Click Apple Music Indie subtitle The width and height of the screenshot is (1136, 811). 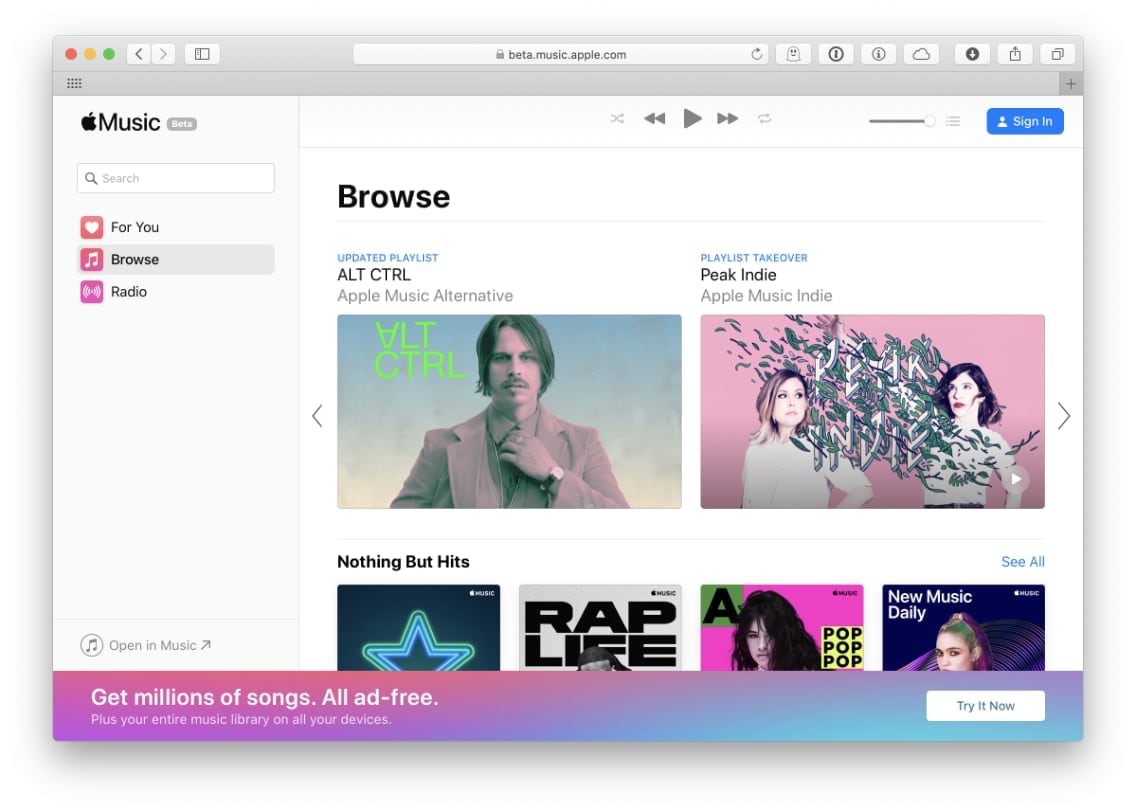click(767, 296)
